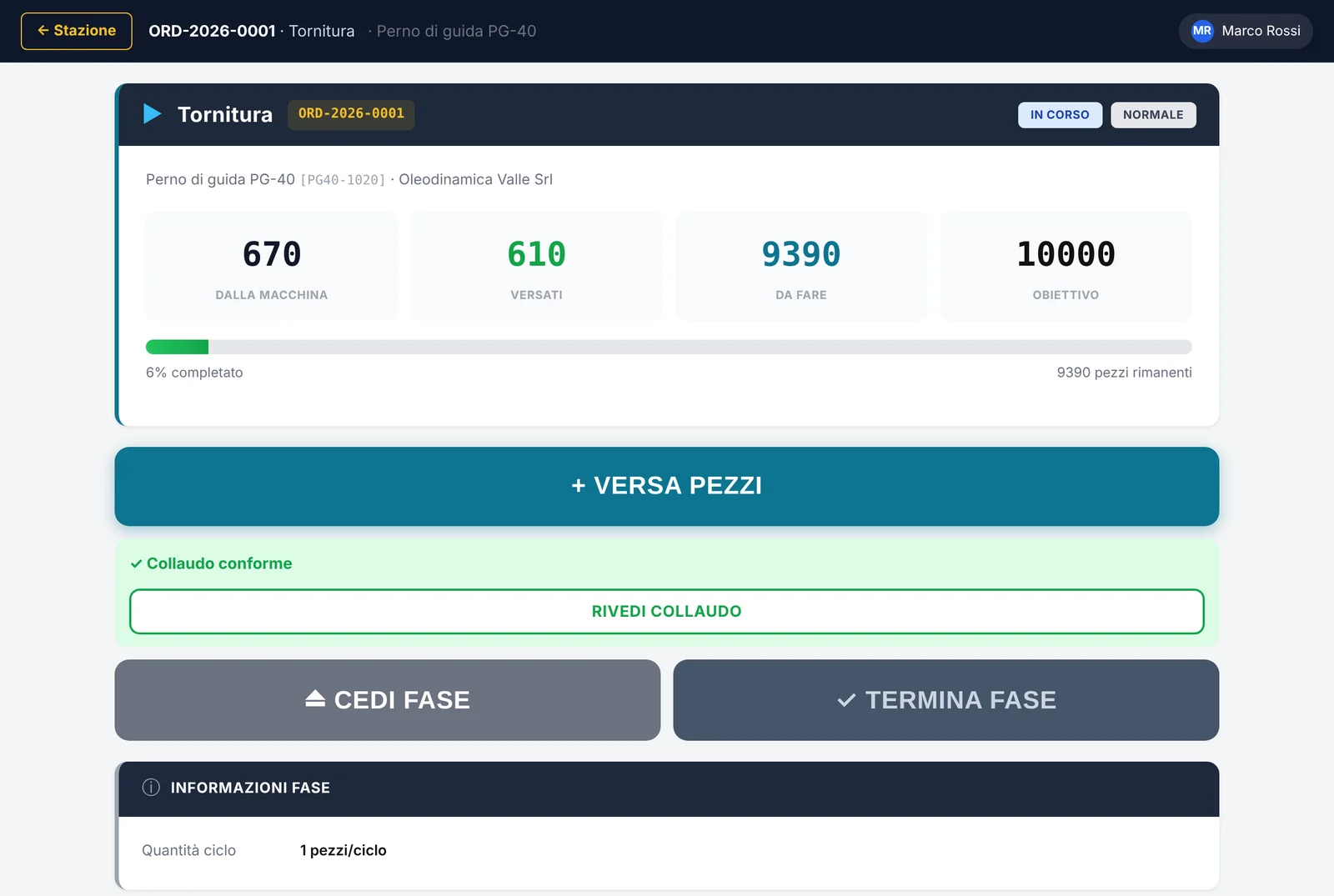The width and height of the screenshot is (1334, 896).
Task: Click the blue play icon beside Tornitura
Action: pyautogui.click(x=152, y=113)
